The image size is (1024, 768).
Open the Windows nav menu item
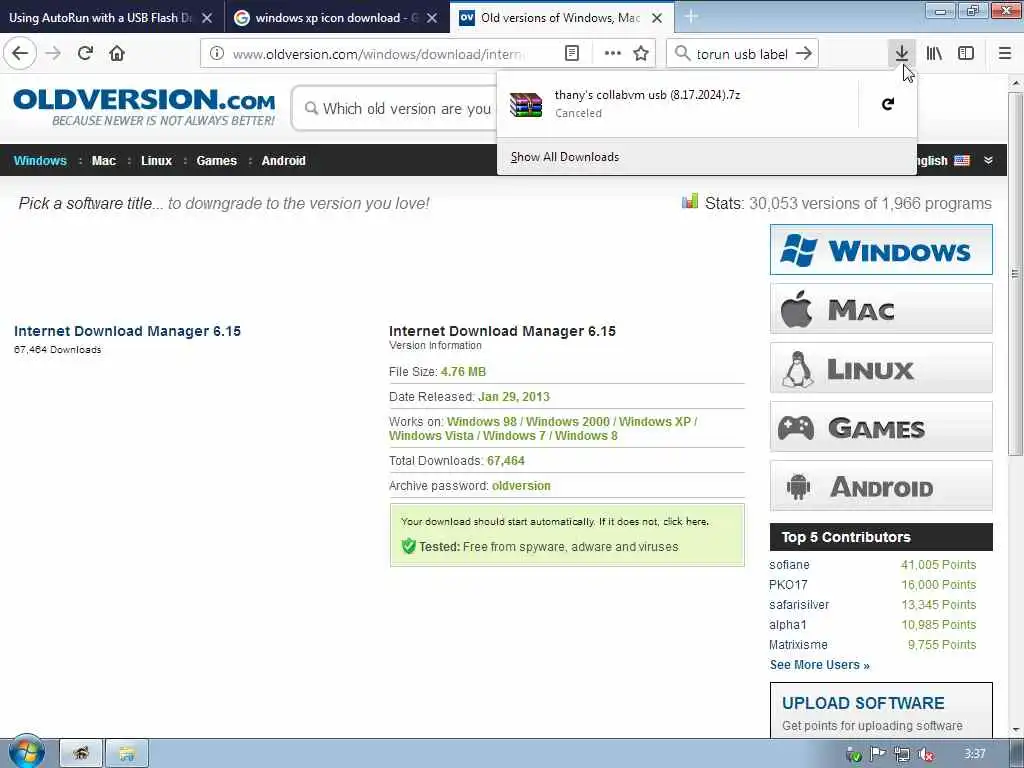[x=40, y=161]
